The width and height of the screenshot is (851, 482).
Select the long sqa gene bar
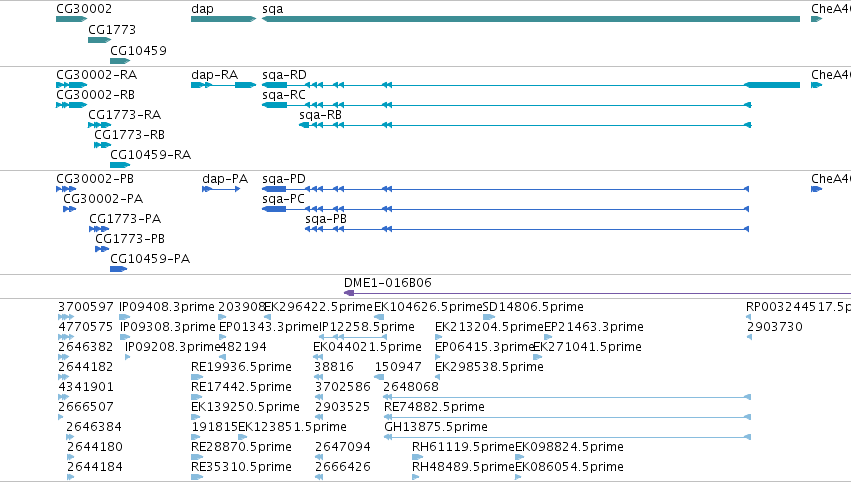pyautogui.click(x=531, y=19)
